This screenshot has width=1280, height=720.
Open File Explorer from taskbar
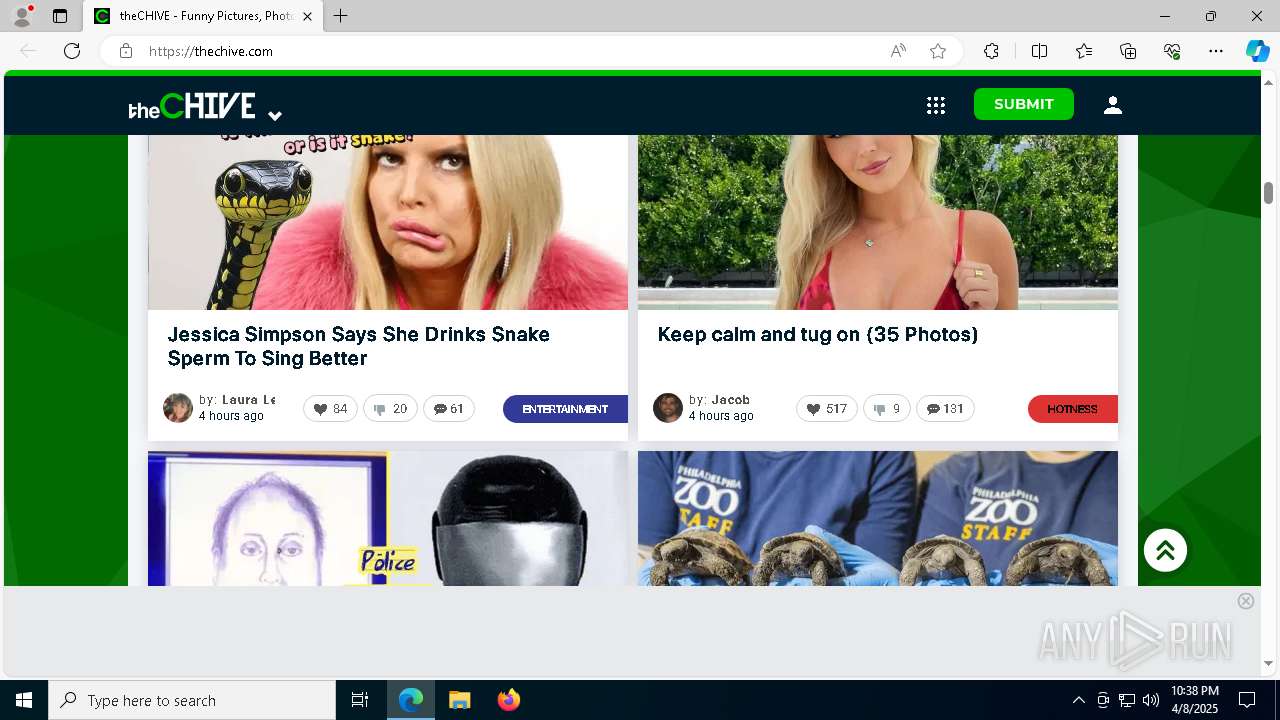point(460,700)
